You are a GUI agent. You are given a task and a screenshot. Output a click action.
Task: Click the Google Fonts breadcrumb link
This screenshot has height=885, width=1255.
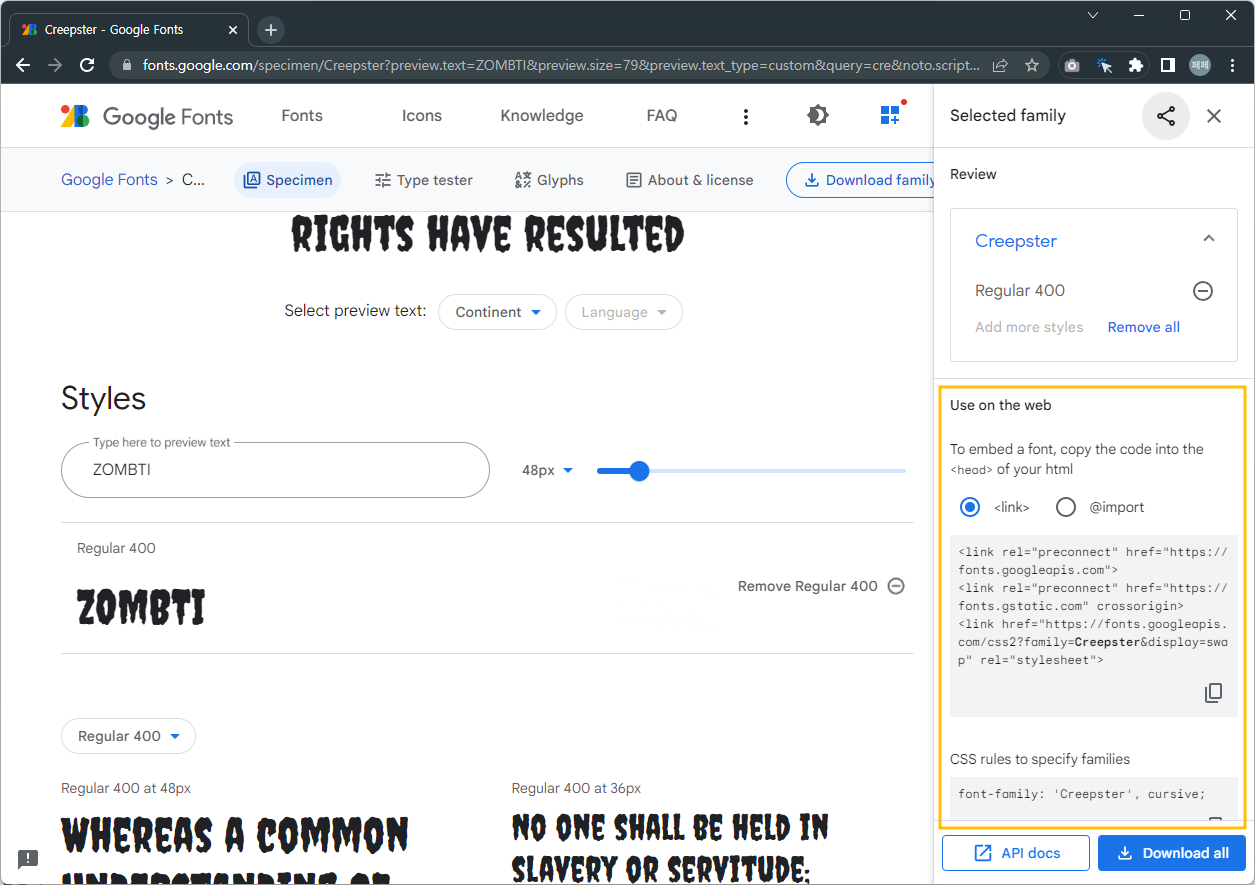pyautogui.click(x=109, y=180)
